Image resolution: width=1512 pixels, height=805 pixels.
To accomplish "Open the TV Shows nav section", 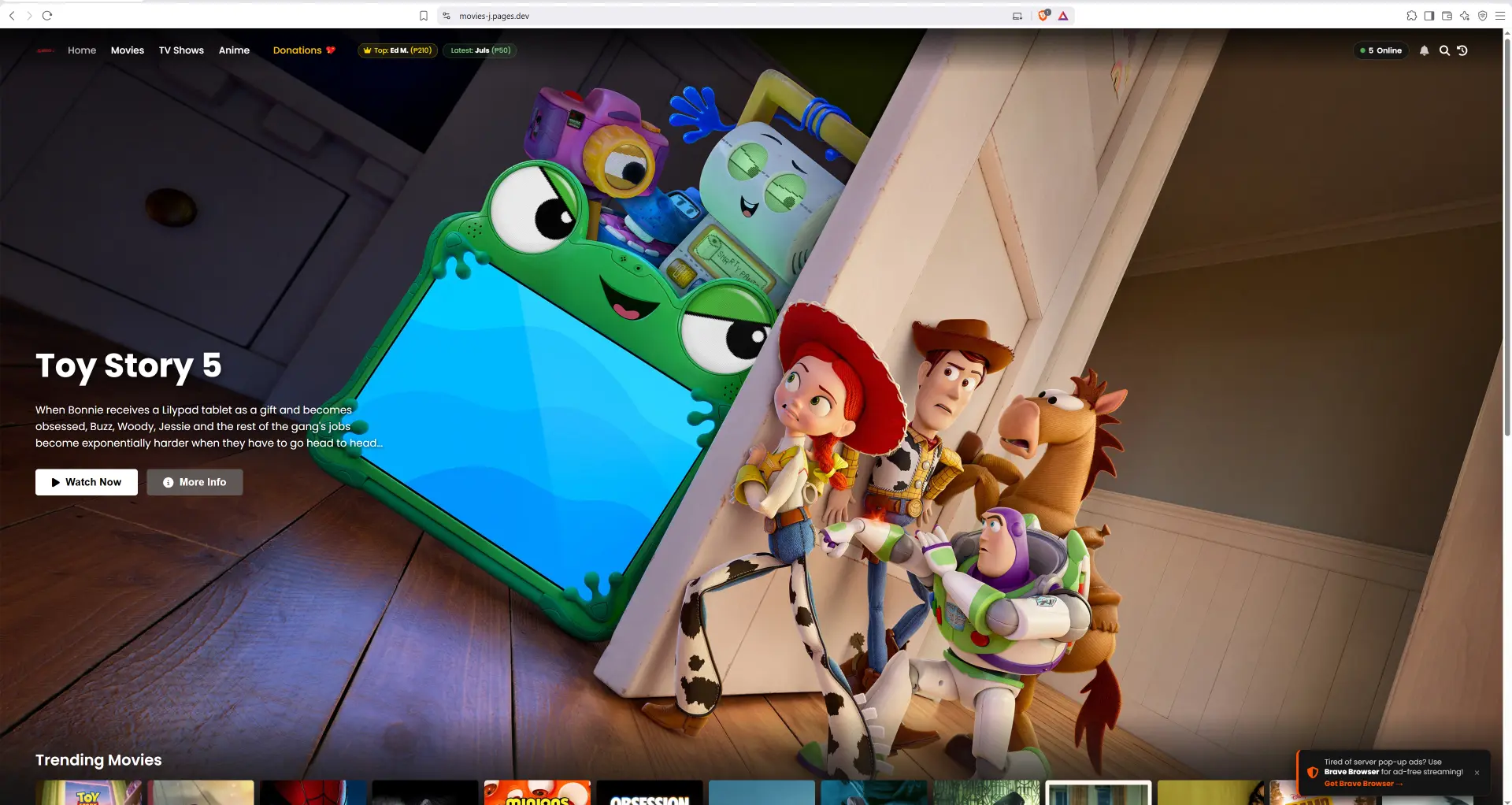I will point(181,50).
